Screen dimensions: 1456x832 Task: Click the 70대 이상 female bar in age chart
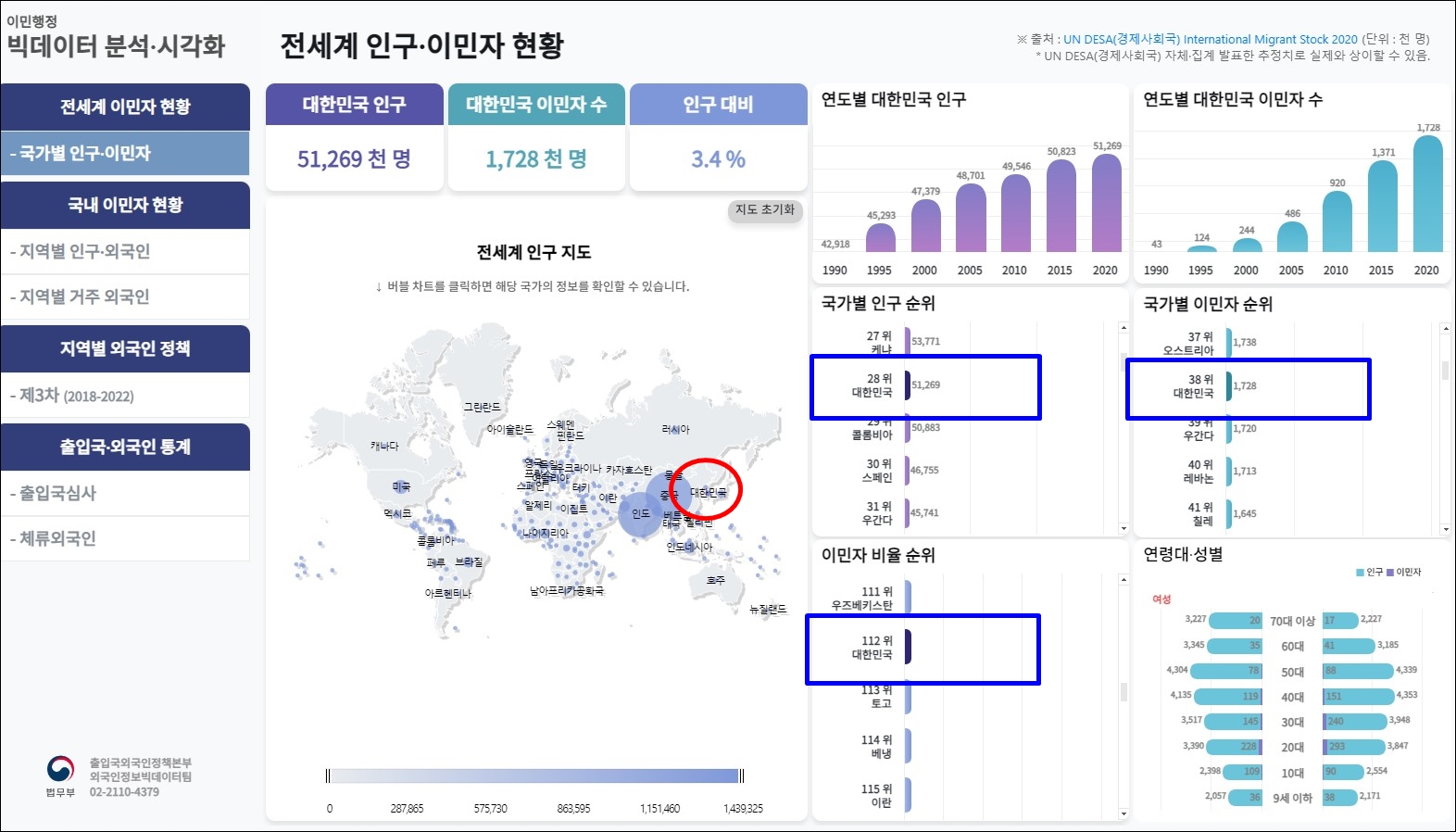1236,621
